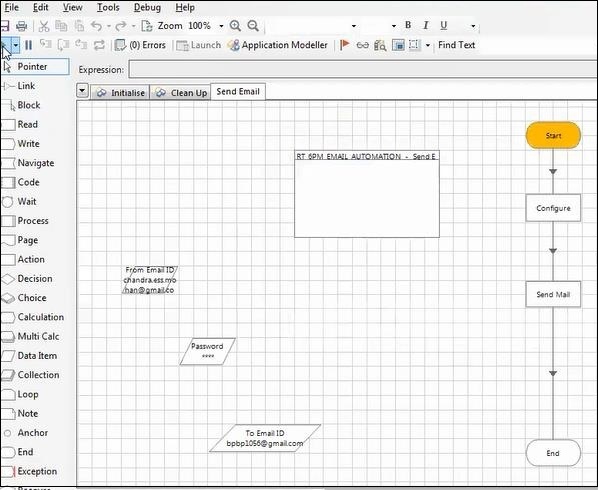Click the Print icon in toolbar

21,26
